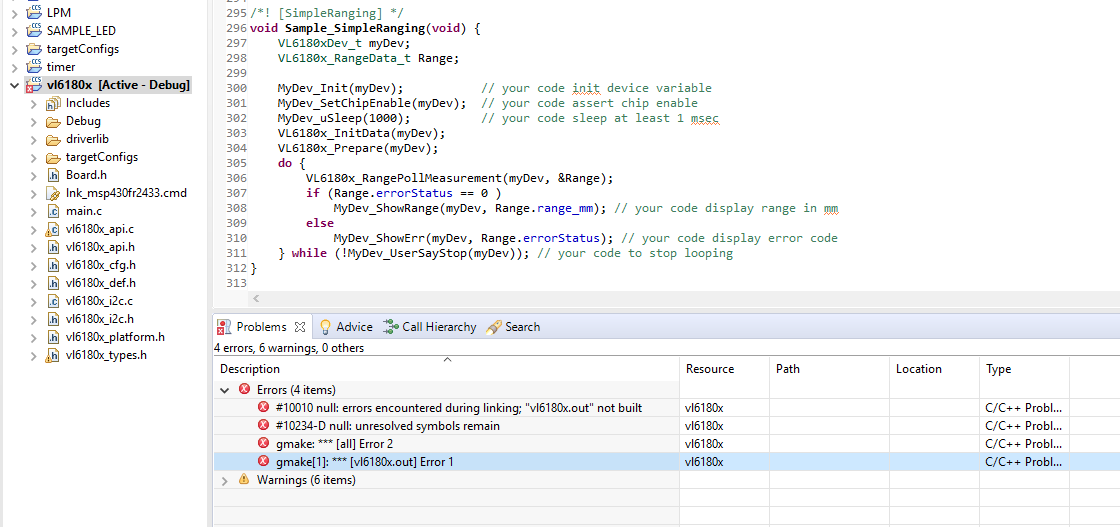Expand the driverlib folder
1120x527 pixels.
pyautogui.click(x=34, y=139)
